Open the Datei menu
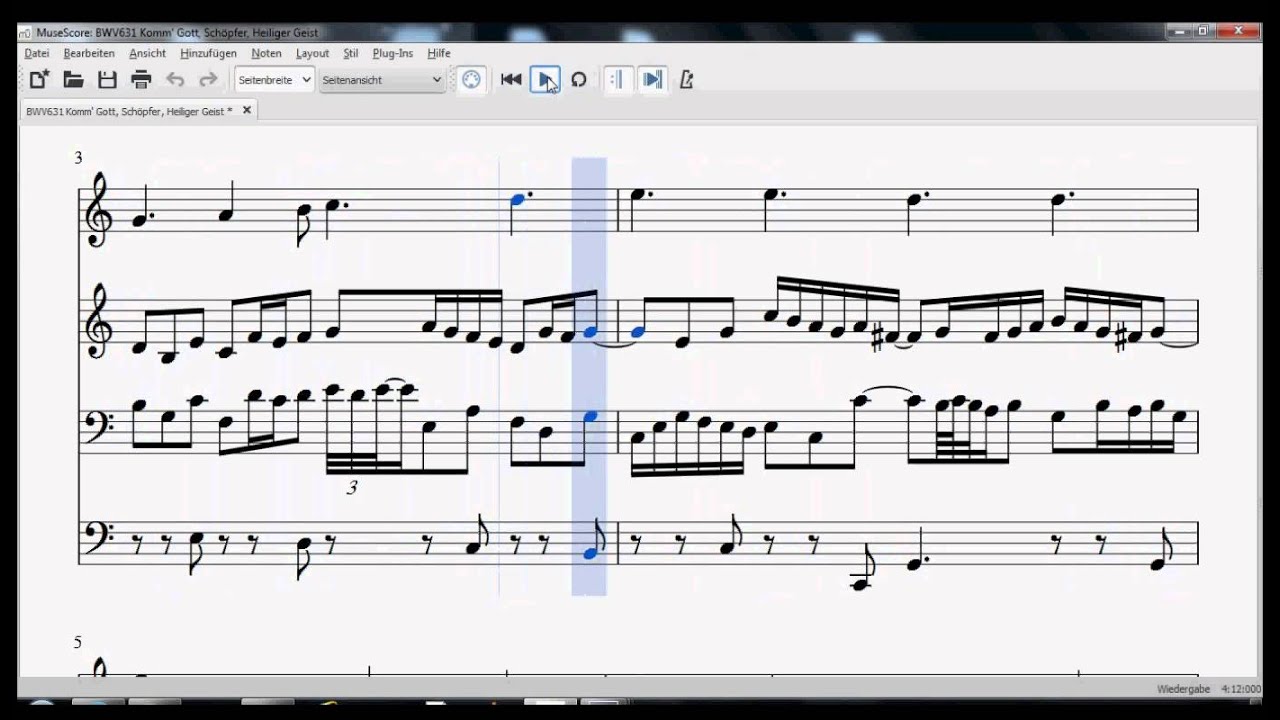The image size is (1280, 720). click(x=37, y=53)
